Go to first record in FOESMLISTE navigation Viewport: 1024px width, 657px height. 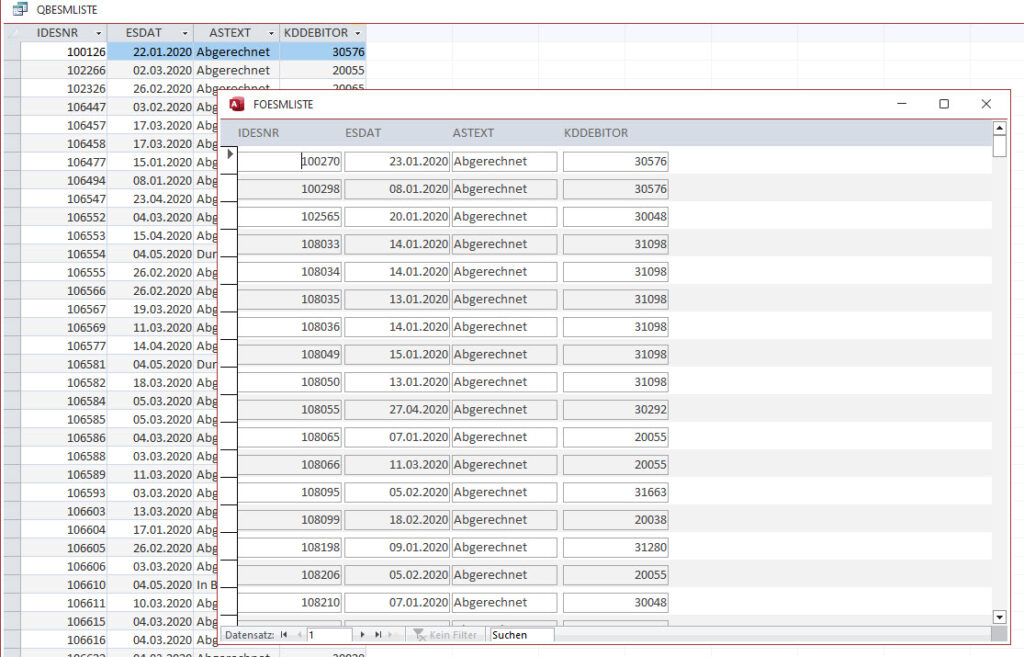click(284, 635)
